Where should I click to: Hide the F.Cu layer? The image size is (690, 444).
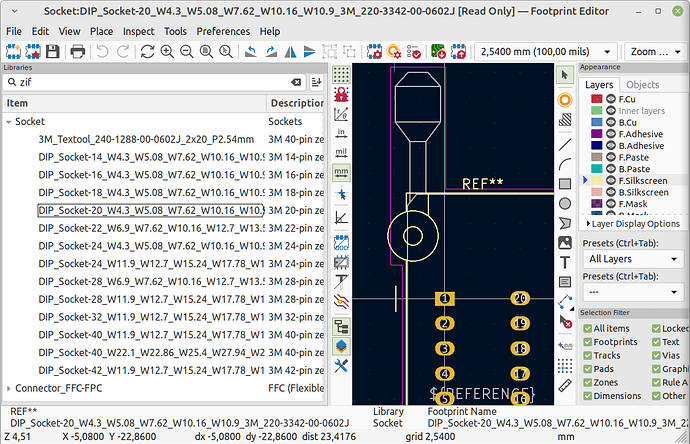611,99
